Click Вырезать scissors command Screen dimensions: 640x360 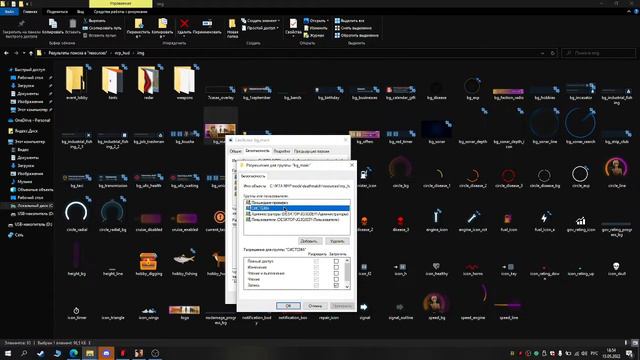point(94,20)
